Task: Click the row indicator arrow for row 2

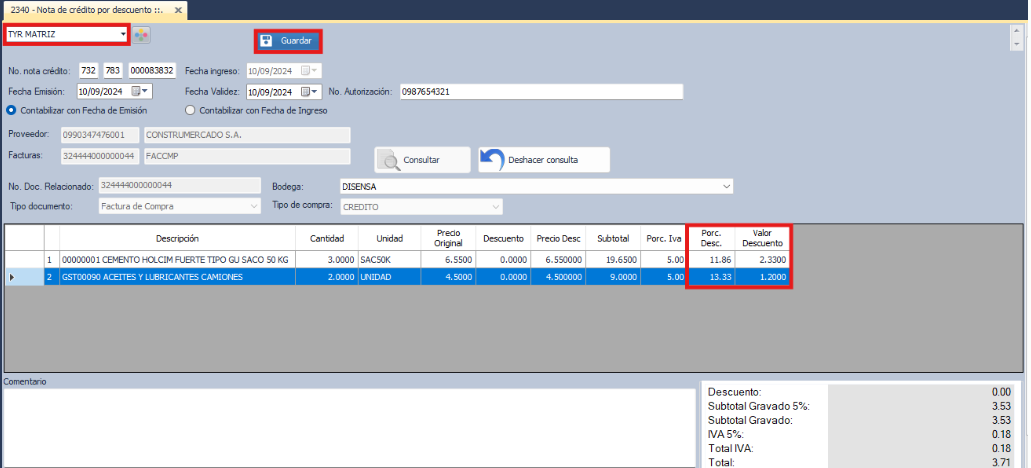Action: point(12,277)
